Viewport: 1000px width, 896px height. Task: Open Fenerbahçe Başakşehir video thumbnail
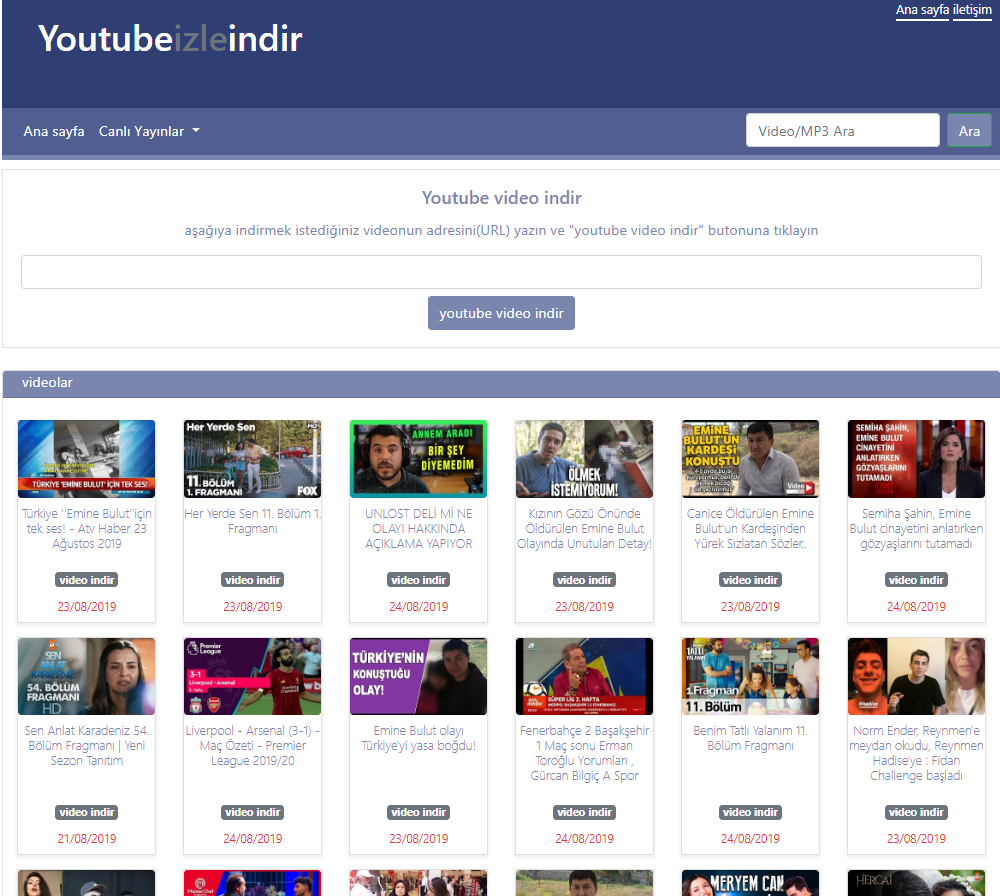pos(585,677)
